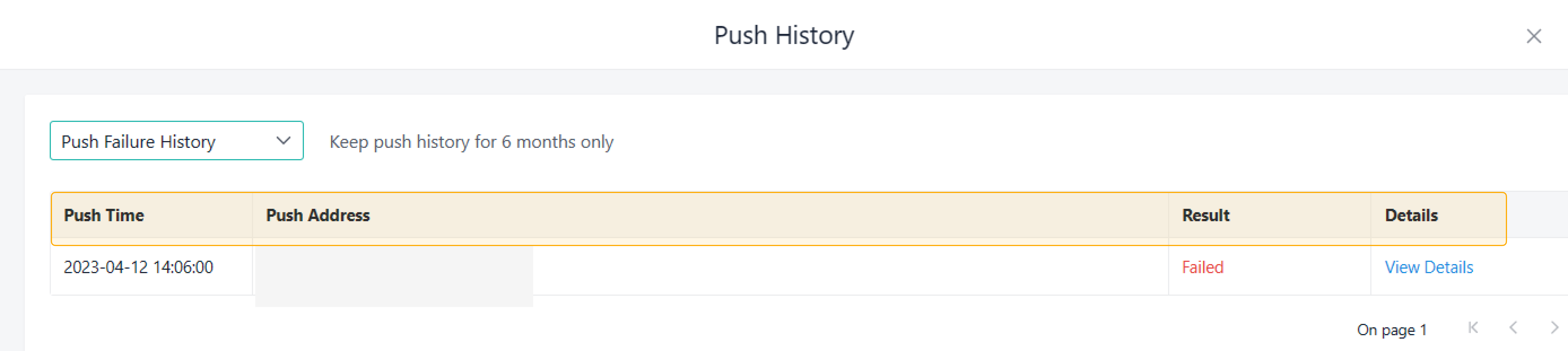Screen dimensions: 1568x351
Task: Close the Push History dialog
Action: [x=1533, y=36]
